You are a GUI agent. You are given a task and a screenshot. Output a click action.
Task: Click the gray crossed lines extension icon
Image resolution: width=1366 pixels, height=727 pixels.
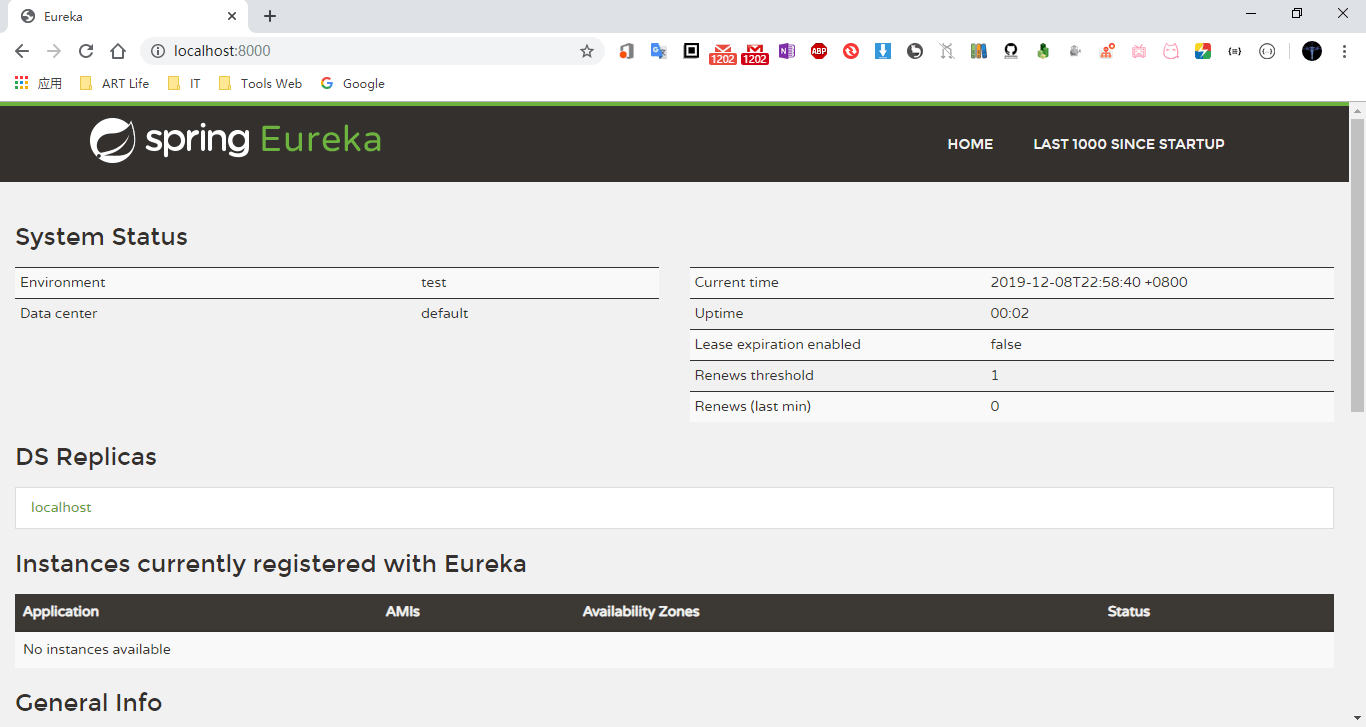point(947,51)
